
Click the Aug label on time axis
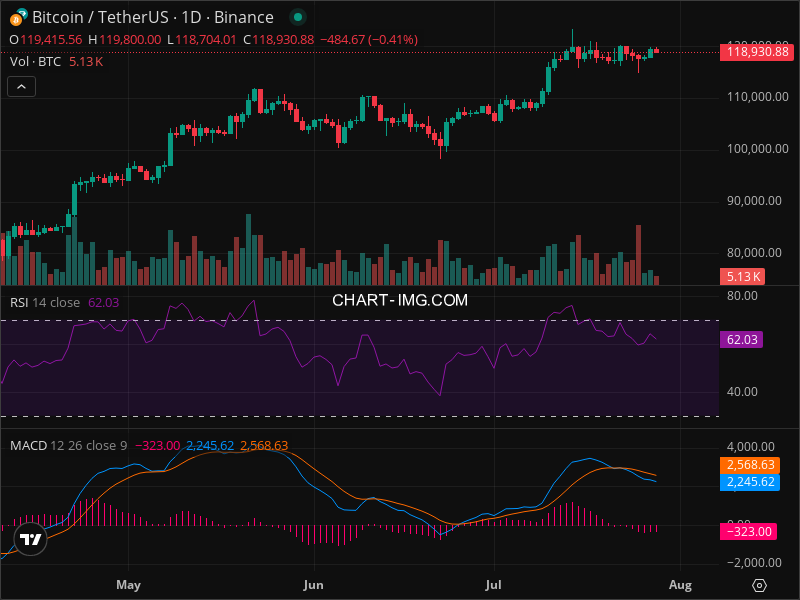tap(680, 585)
